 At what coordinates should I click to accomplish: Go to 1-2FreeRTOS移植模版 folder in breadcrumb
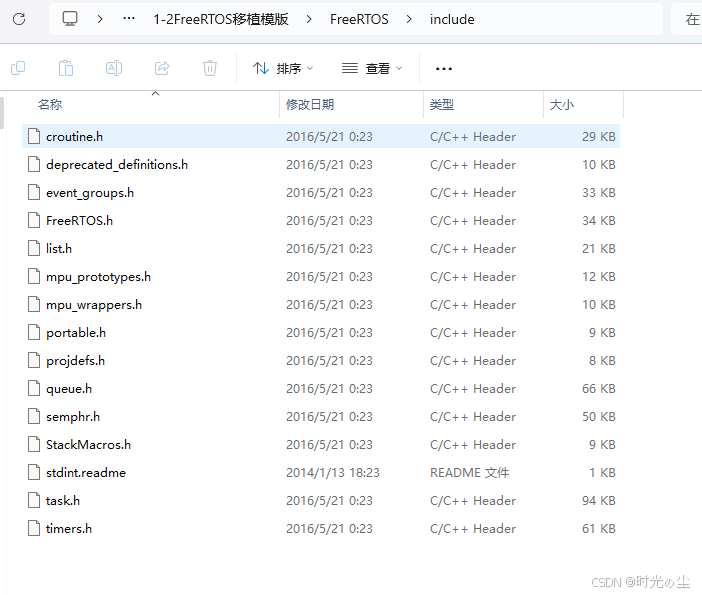pos(221,19)
